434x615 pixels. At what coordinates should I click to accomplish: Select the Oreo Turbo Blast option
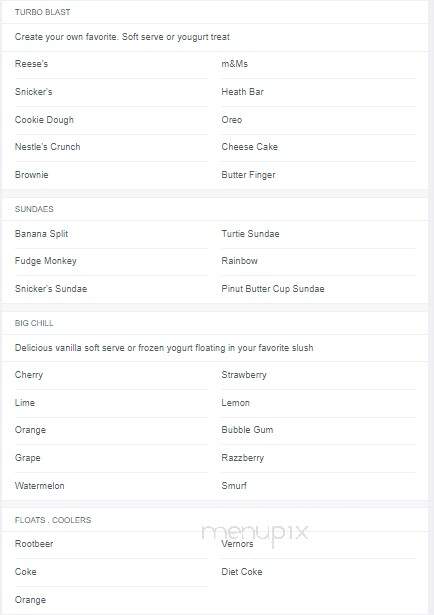[x=232, y=120]
